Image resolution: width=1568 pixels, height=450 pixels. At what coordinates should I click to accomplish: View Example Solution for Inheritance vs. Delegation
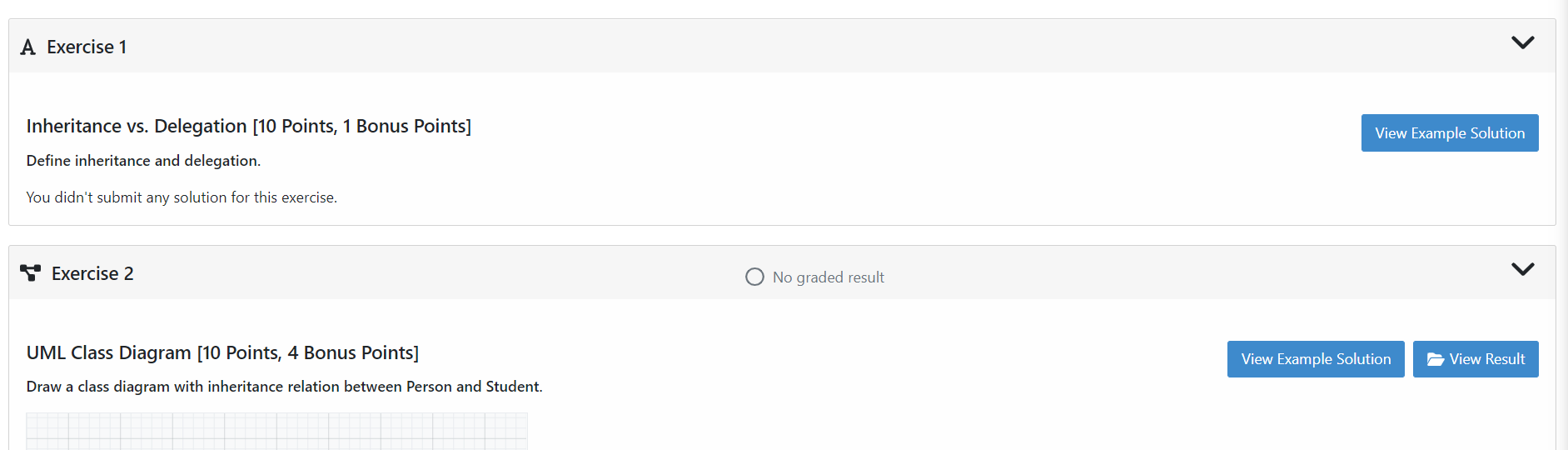pyautogui.click(x=1449, y=133)
